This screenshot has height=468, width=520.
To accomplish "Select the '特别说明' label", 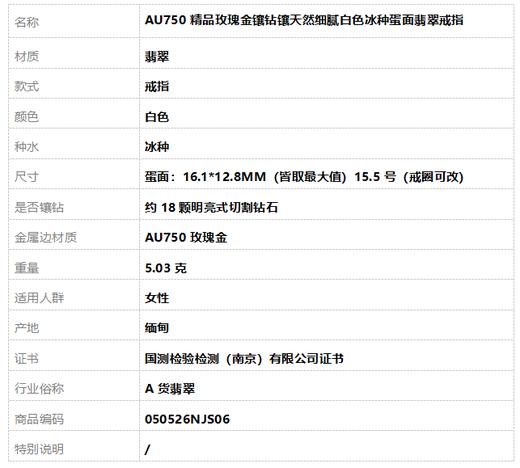I will [39, 449].
